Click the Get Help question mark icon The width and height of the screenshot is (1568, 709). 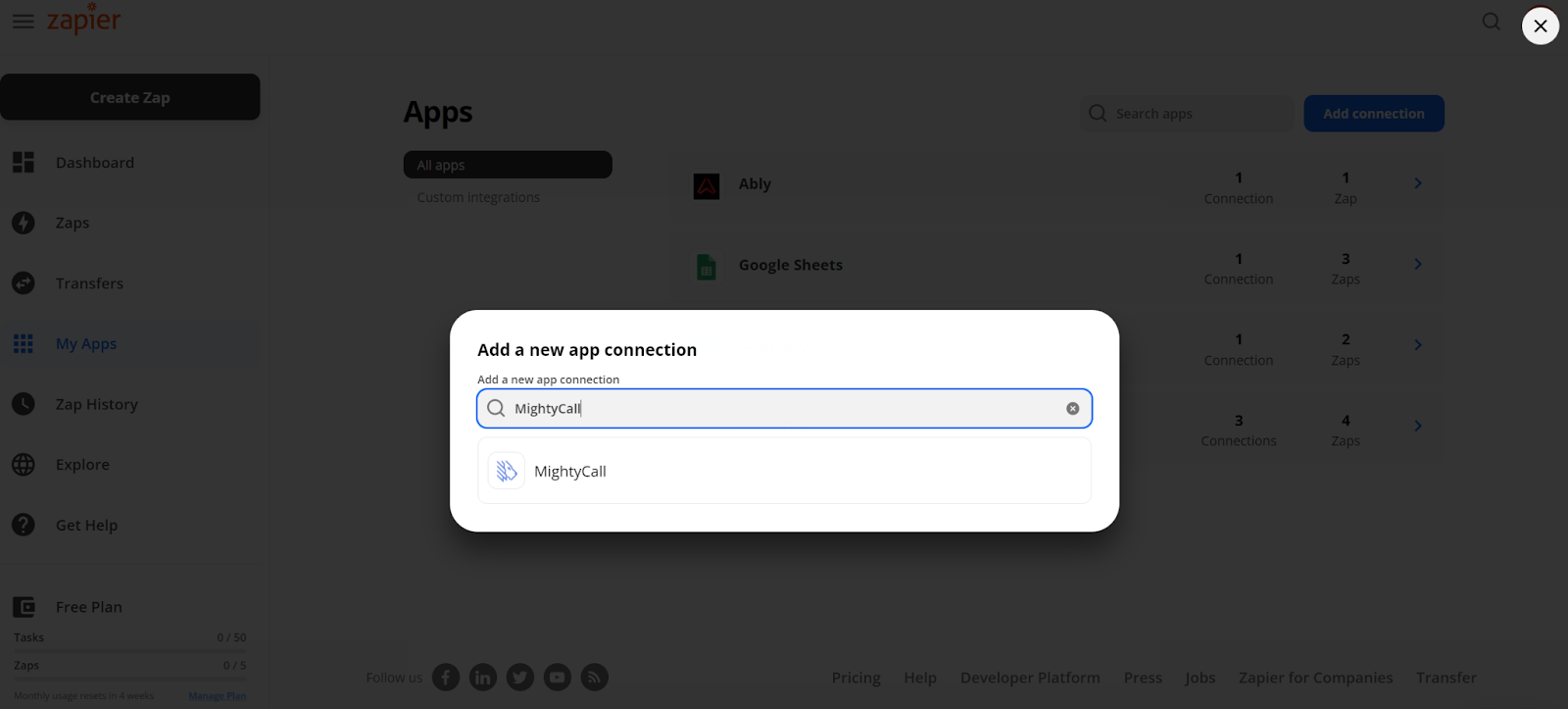click(24, 526)
